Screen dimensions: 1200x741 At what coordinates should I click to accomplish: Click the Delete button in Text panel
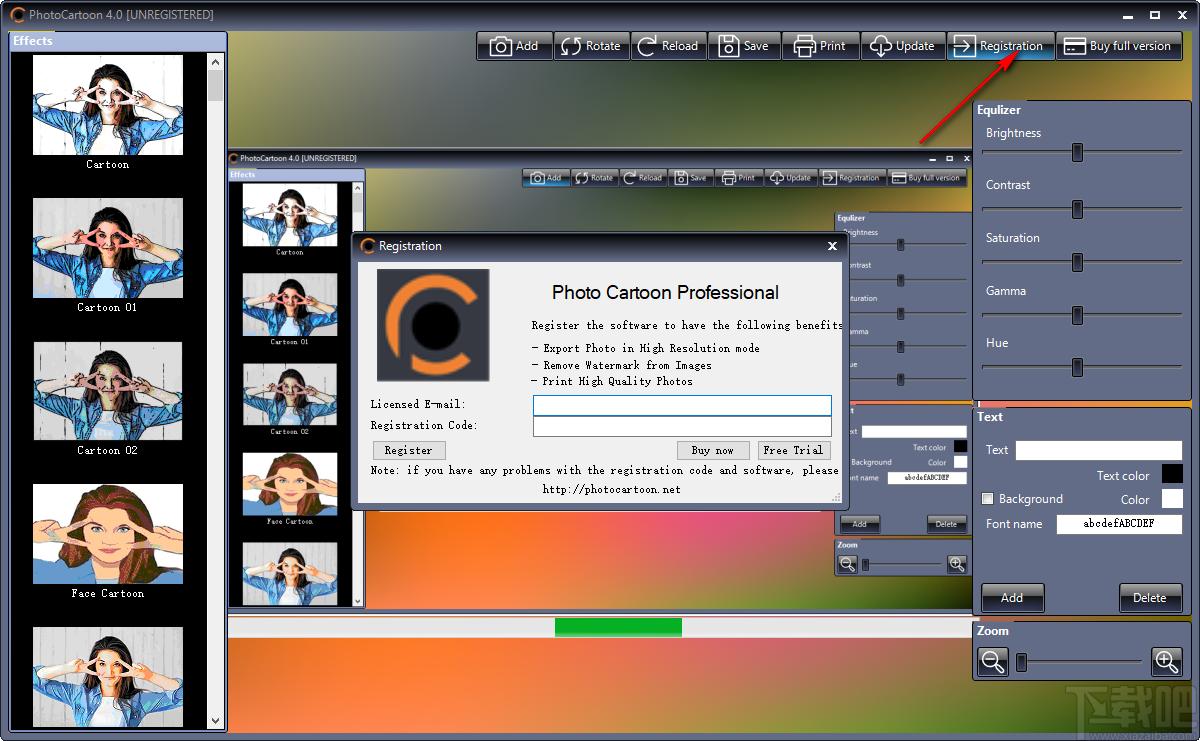click(1150, 598)
